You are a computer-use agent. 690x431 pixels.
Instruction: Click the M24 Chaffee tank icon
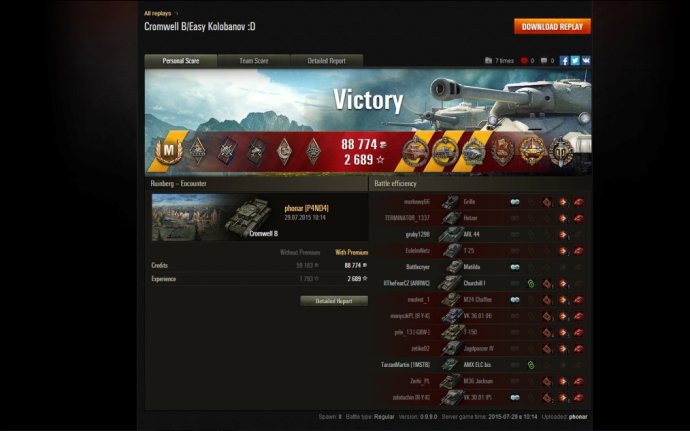coord(451,300)
